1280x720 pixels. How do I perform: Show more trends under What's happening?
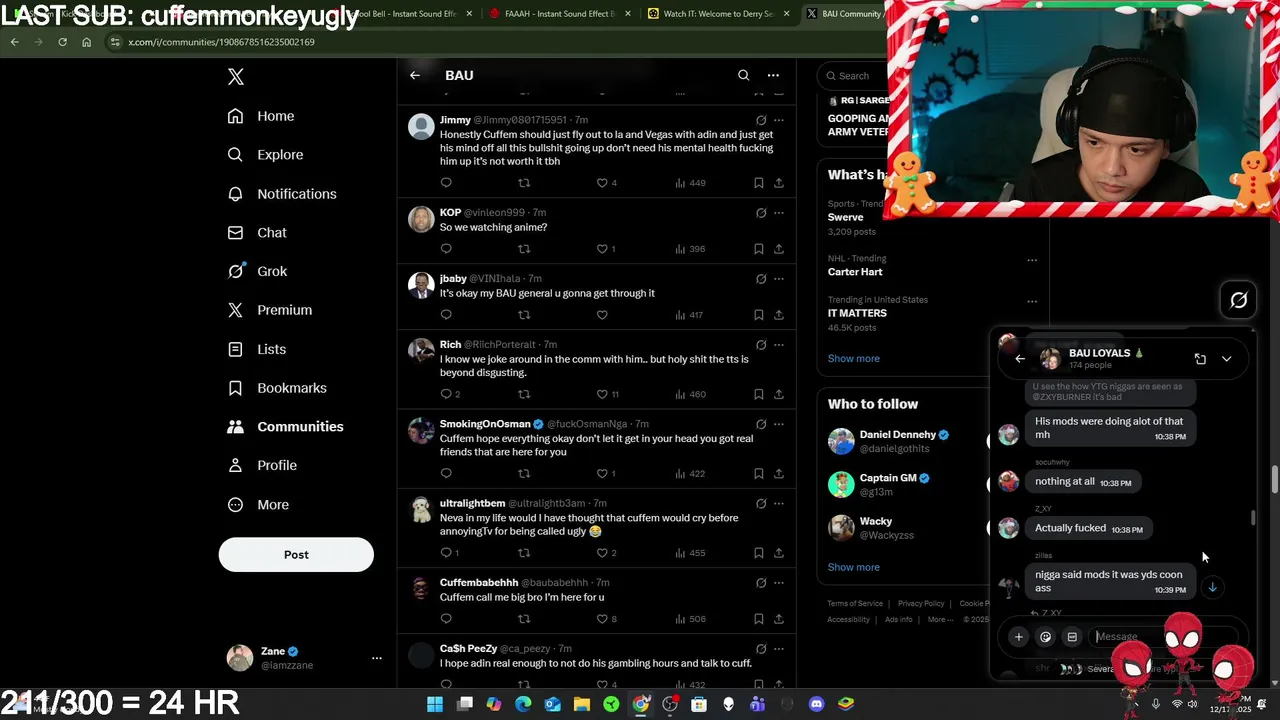[853, 358]
